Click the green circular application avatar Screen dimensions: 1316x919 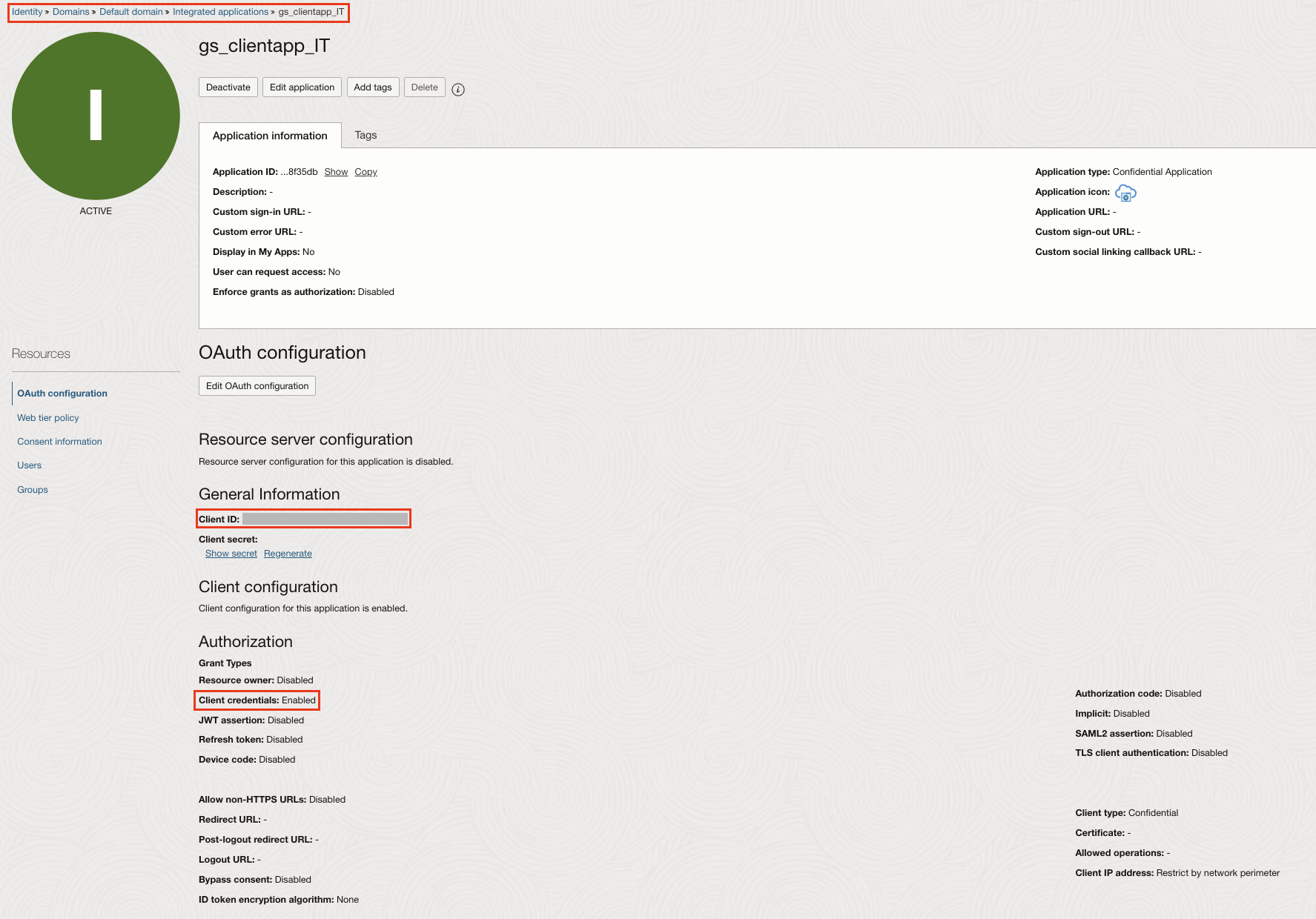[96, 116]
